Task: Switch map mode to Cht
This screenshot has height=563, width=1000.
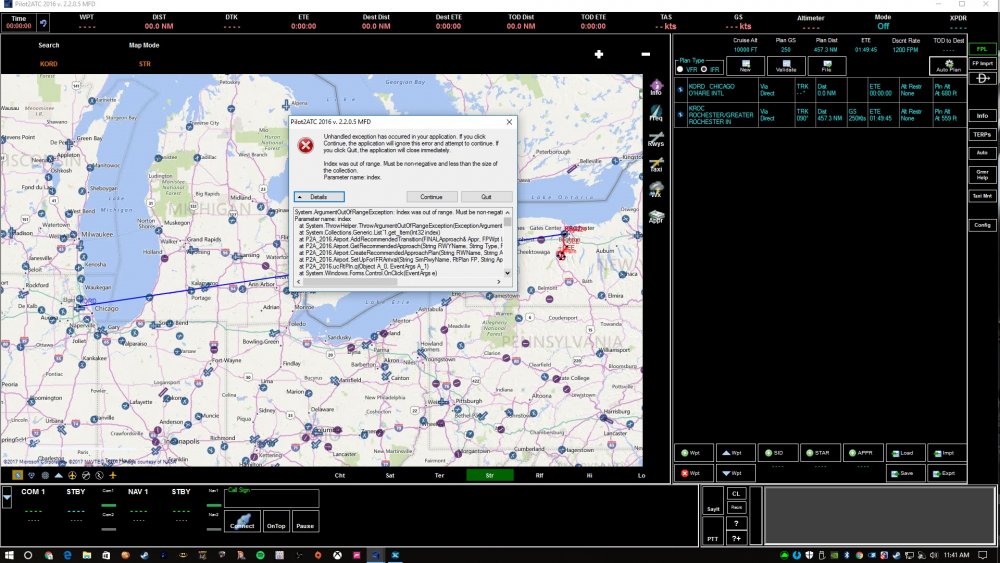Action: coord(339,475)
